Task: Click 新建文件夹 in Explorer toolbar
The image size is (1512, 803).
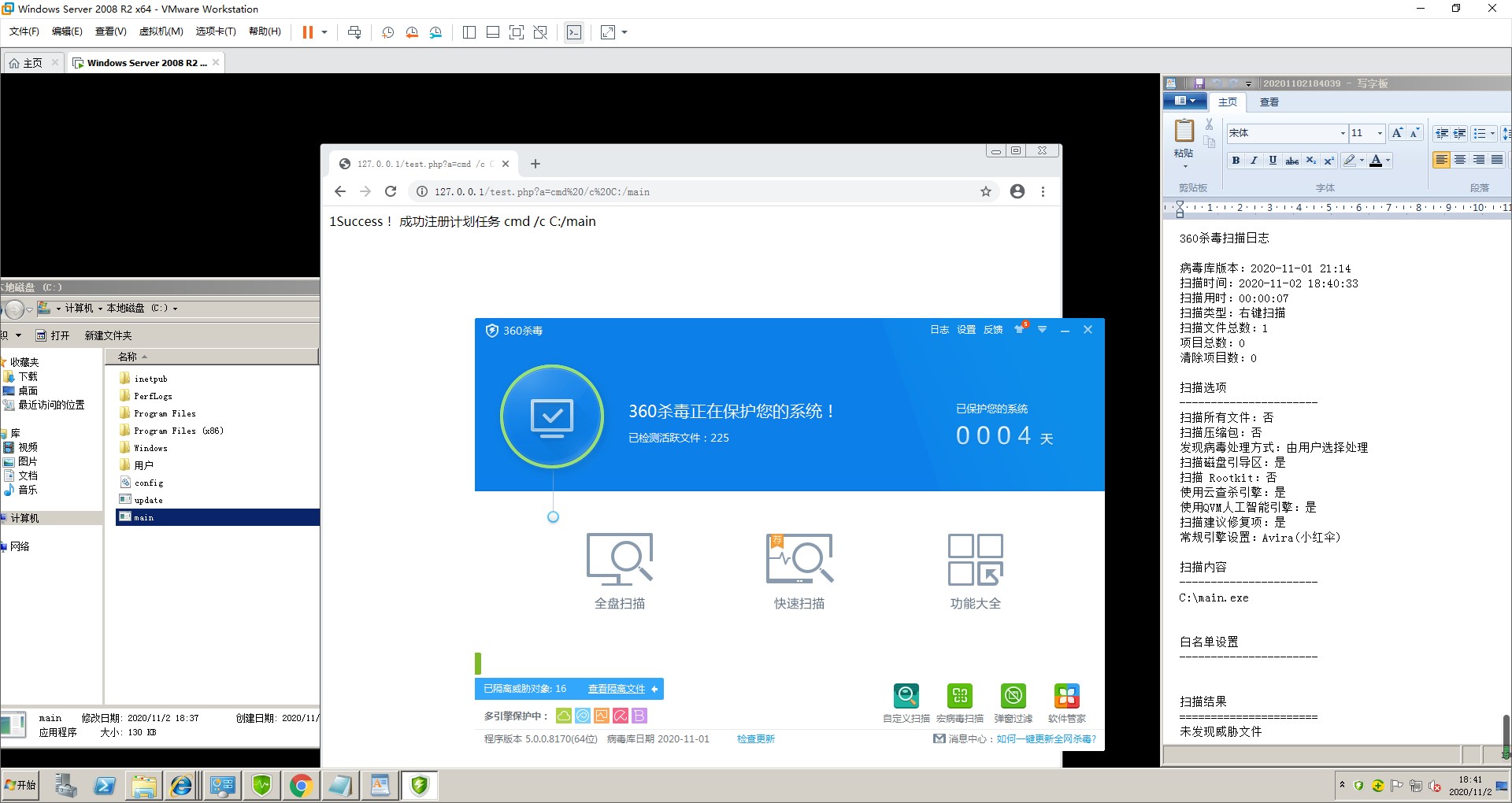Action: click(109, 335)
